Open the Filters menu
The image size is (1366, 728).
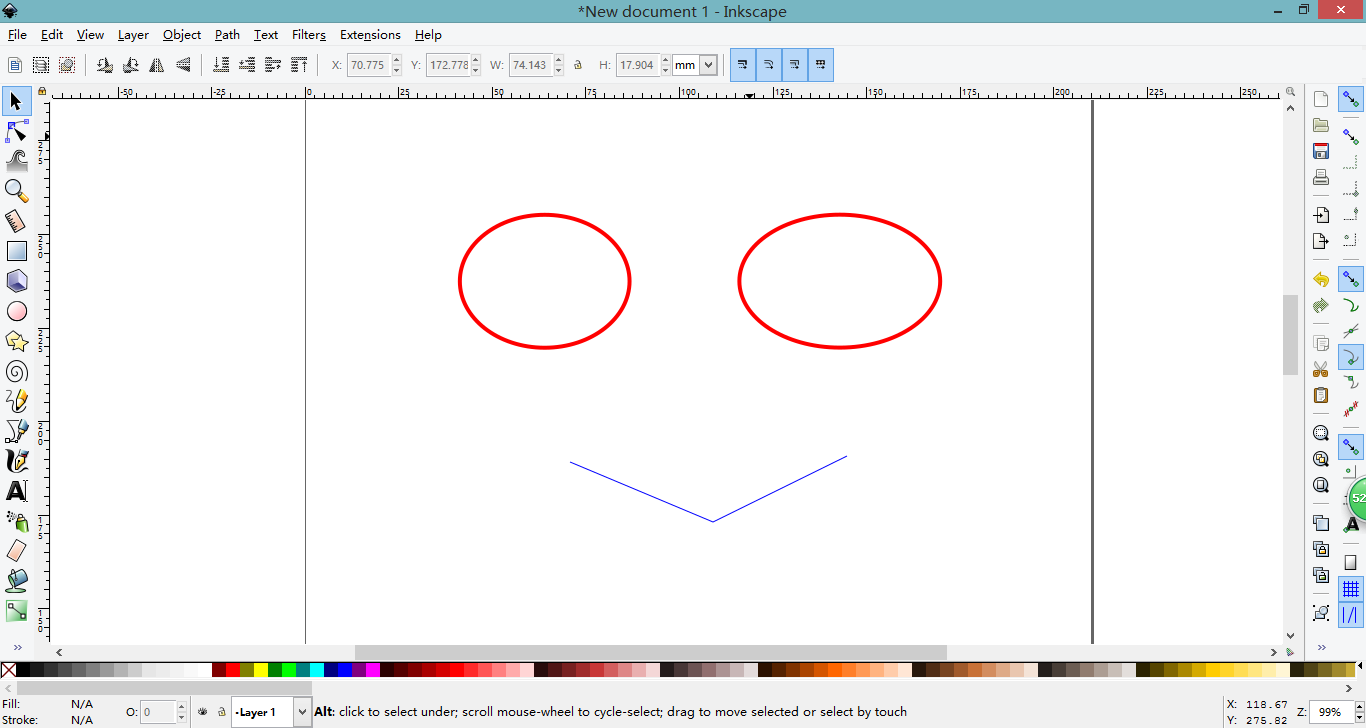tap(309, 35)
